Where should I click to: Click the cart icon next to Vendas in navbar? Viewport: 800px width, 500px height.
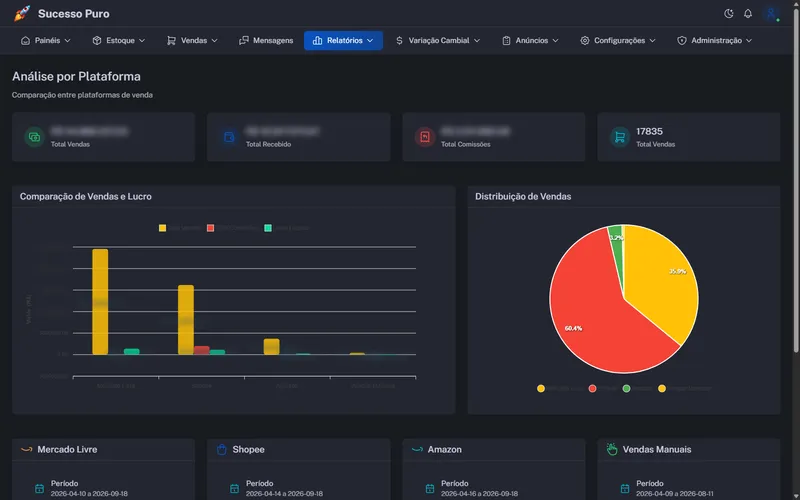[171, 40]
